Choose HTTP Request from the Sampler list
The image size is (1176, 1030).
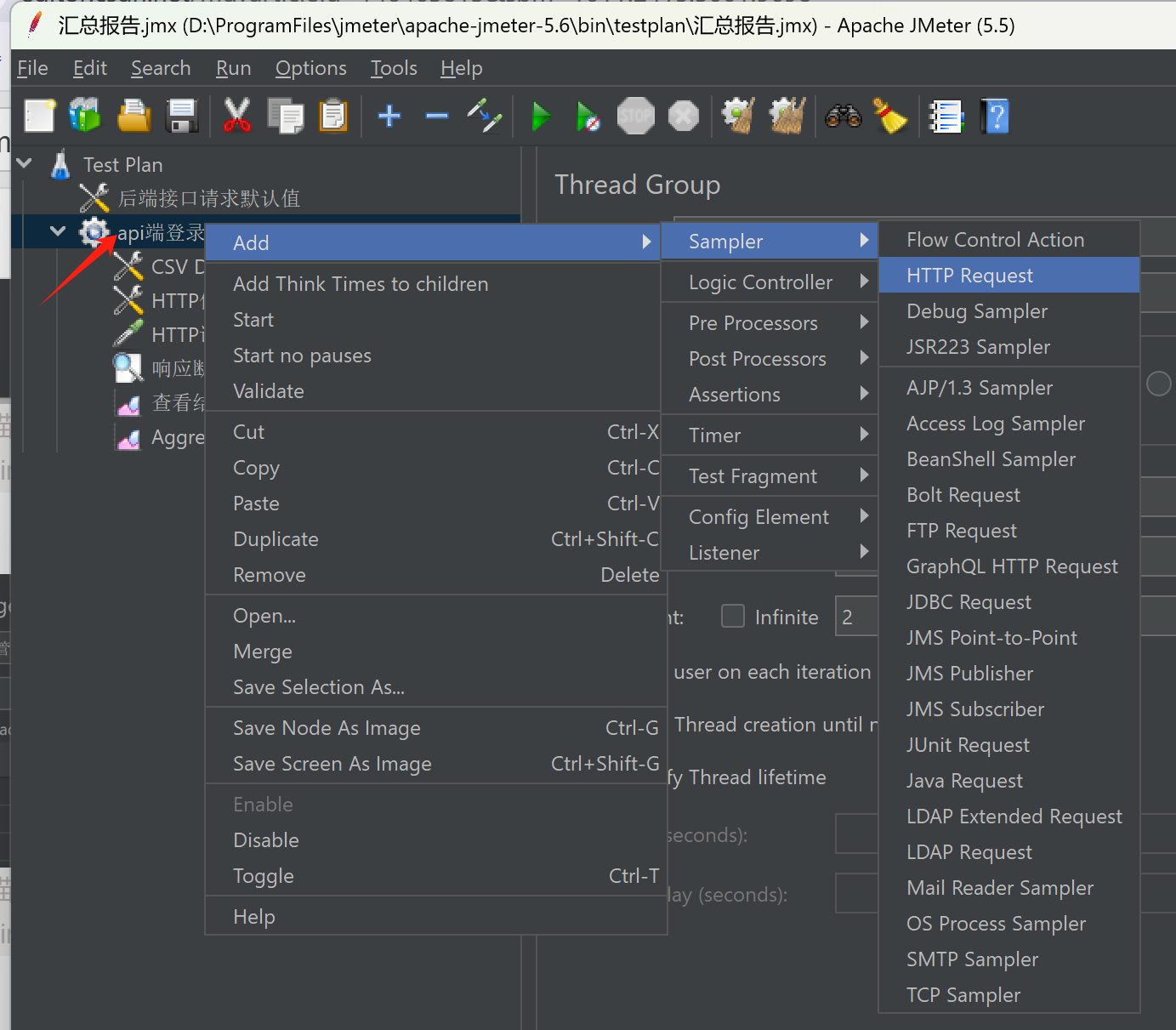tap(1009, 276)
